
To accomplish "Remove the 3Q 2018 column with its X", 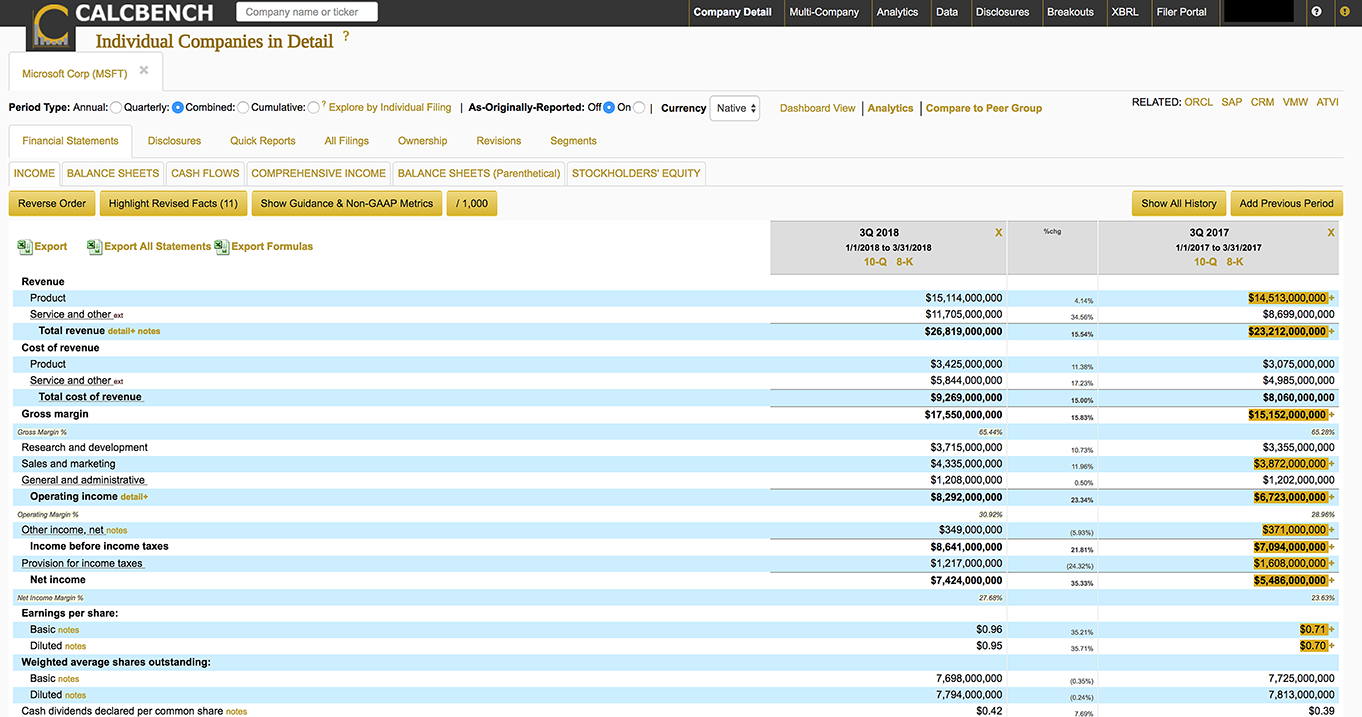I will click(x=998, y=232).
